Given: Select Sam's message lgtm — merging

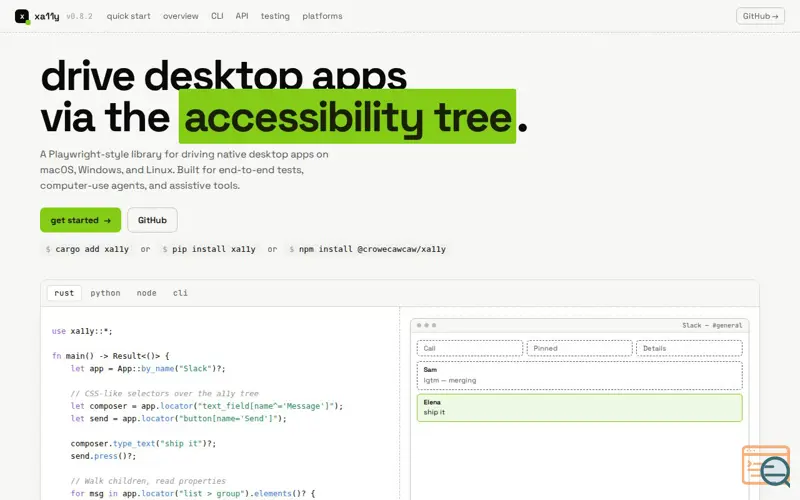Looking at the screenshot, I should (580, 375).
